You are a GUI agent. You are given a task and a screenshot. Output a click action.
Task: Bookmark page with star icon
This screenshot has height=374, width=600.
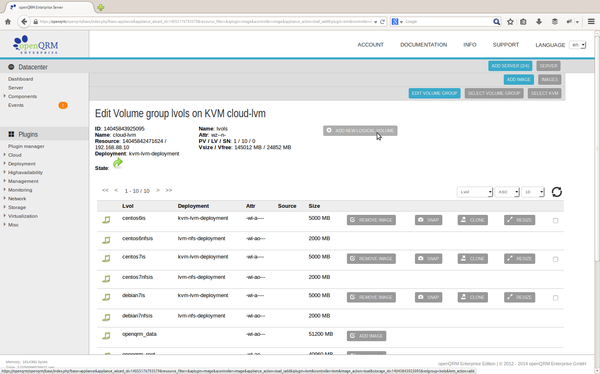pyautogui.click(x=510, y=22)
